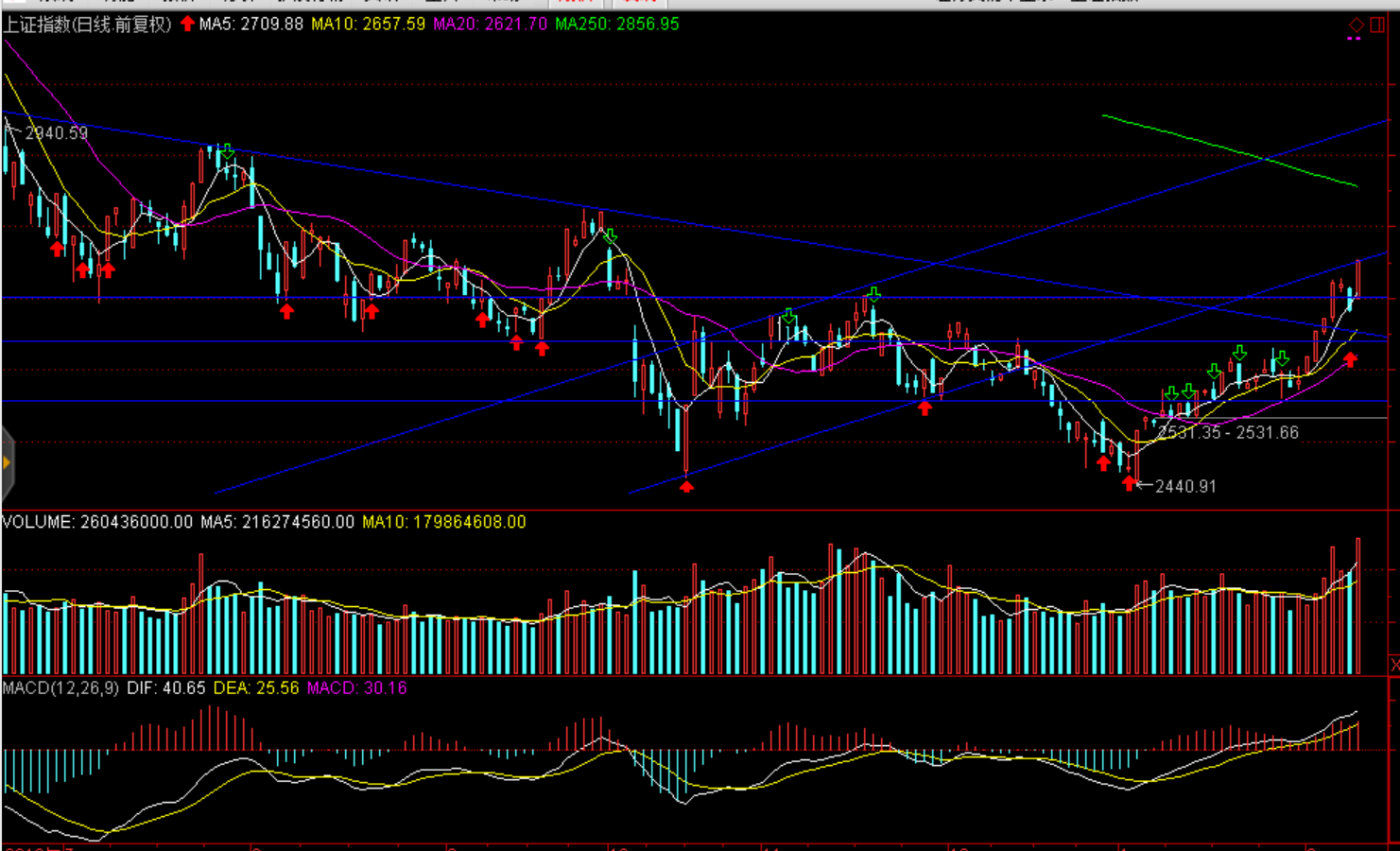Expand the left sidebar with the orange arrow
The width and height of the screenshot is (1400, 851).
(6, 462)
